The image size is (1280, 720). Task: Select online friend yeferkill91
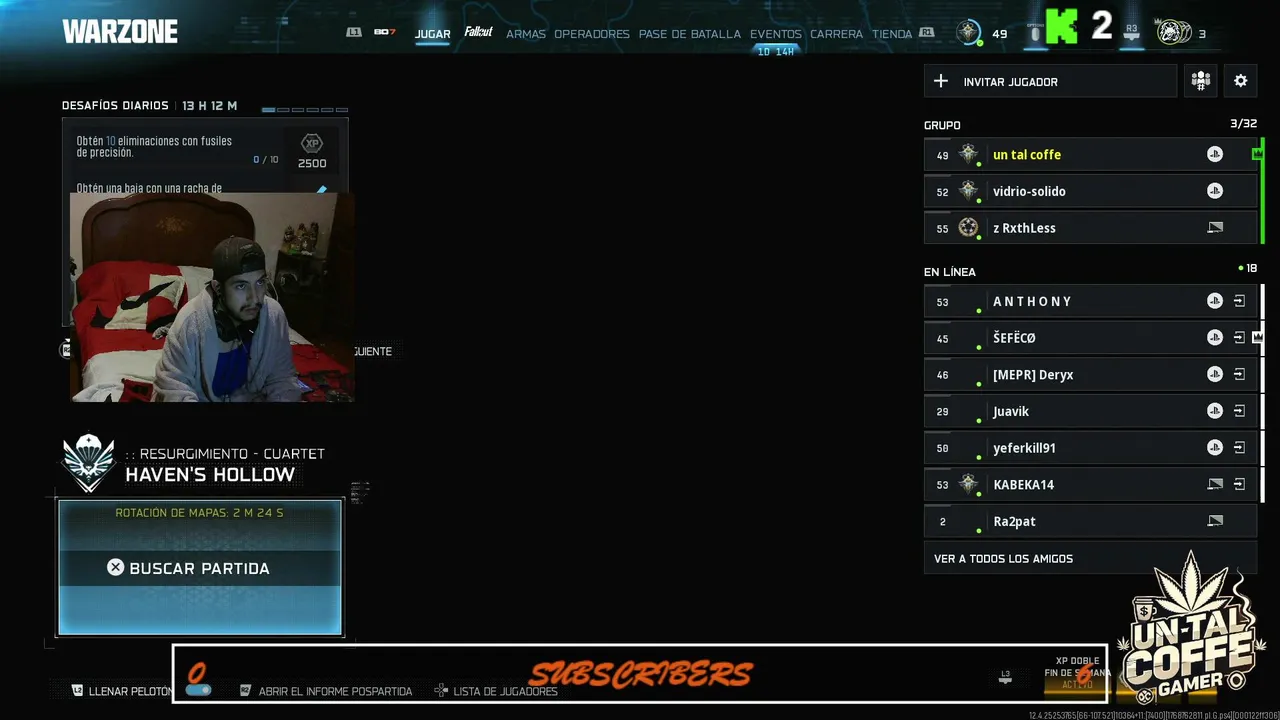[1090, 448]
